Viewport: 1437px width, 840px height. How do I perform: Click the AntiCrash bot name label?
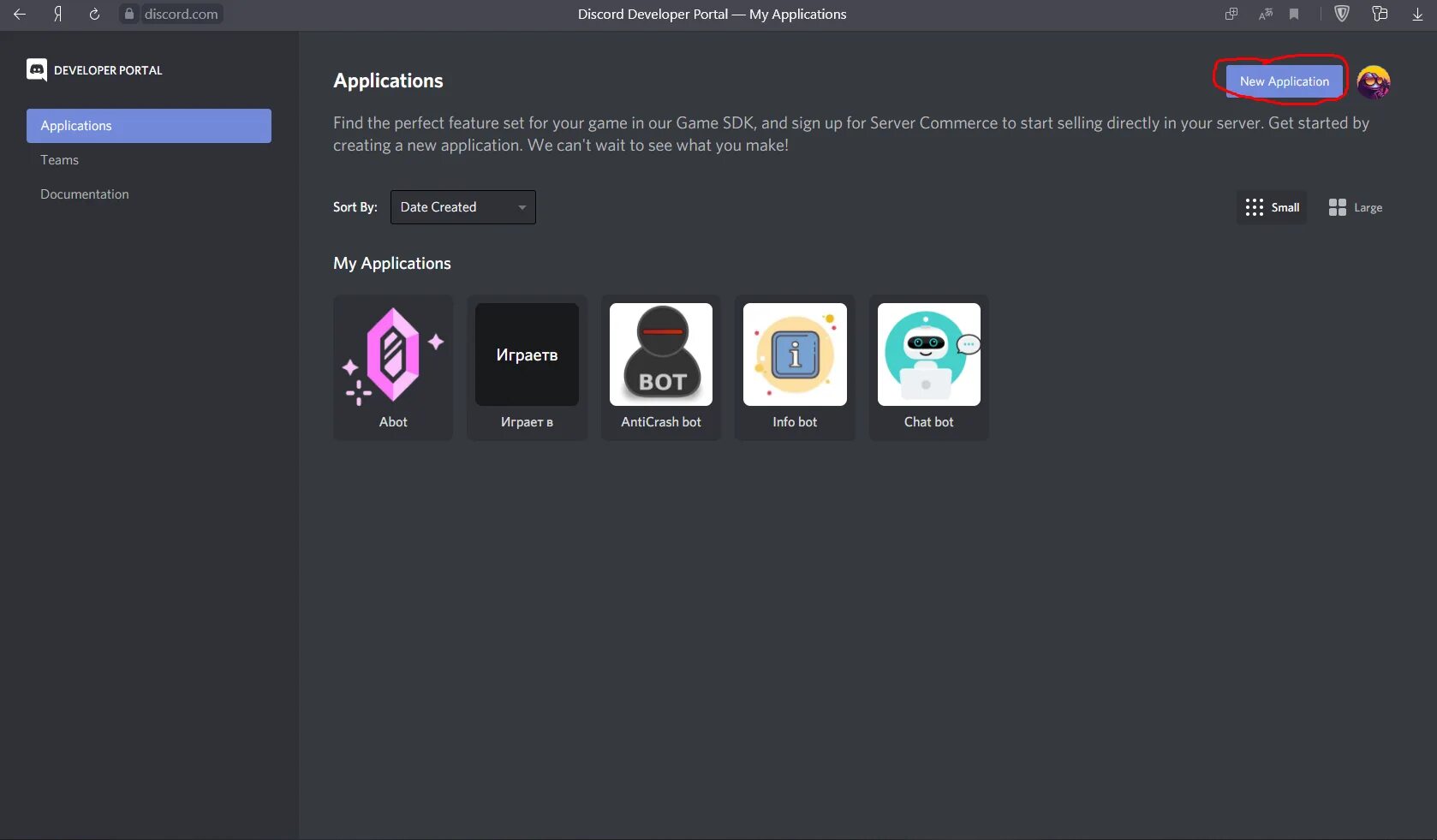[661, 422]
